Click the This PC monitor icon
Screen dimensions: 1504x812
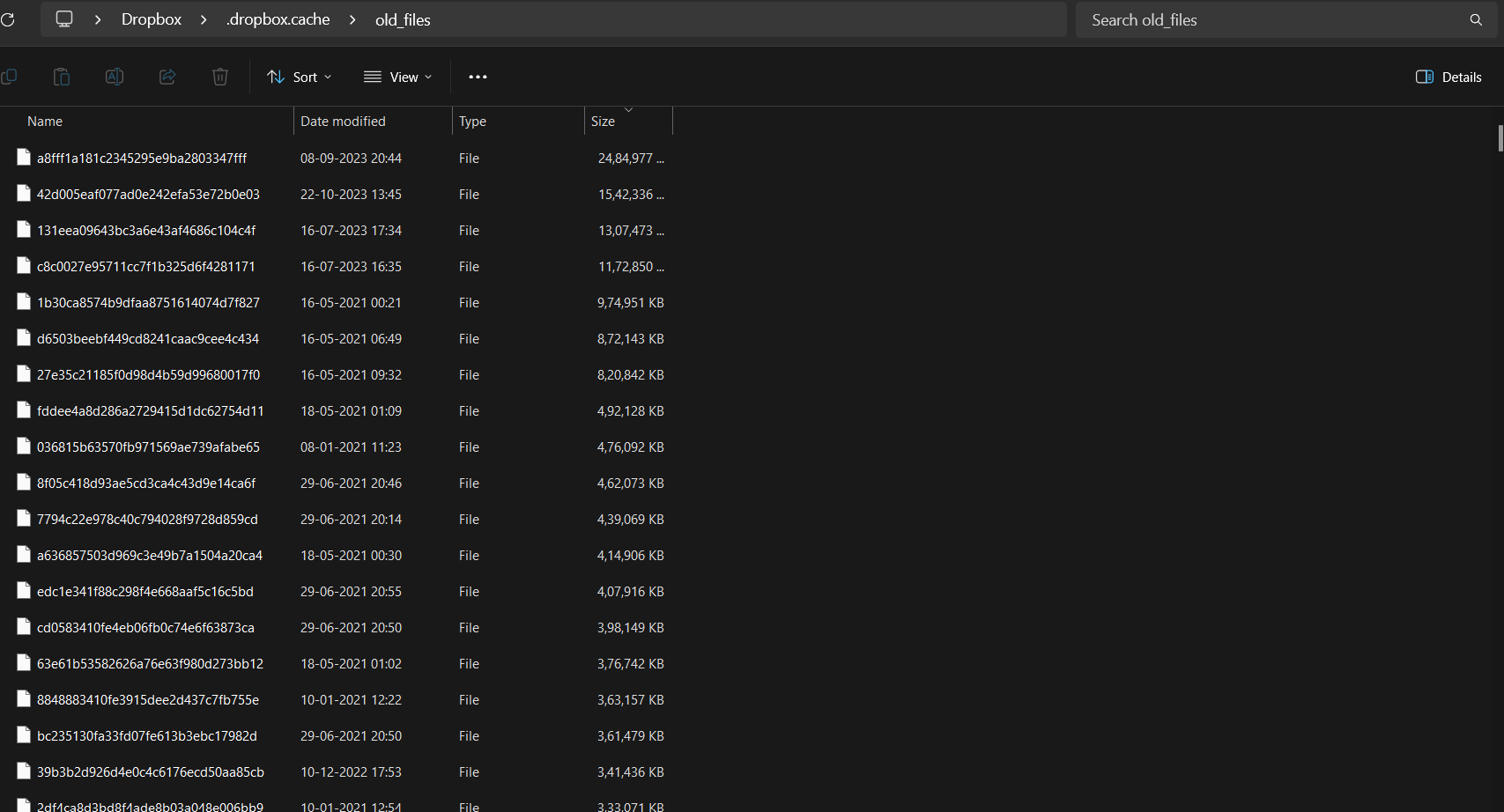point(64,19)
